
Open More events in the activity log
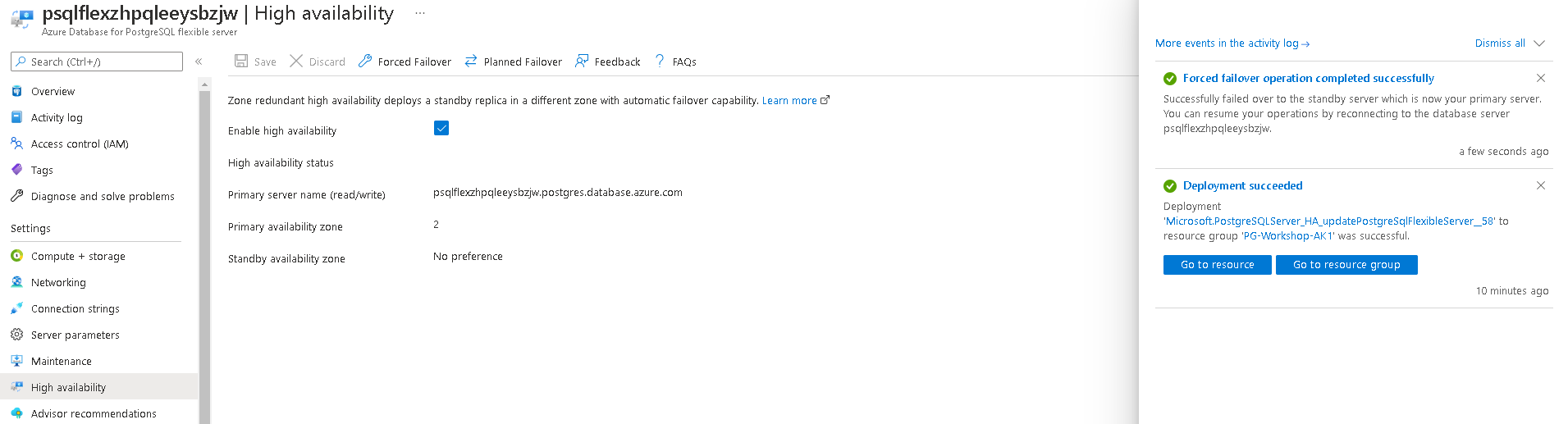coord(1232,43)
